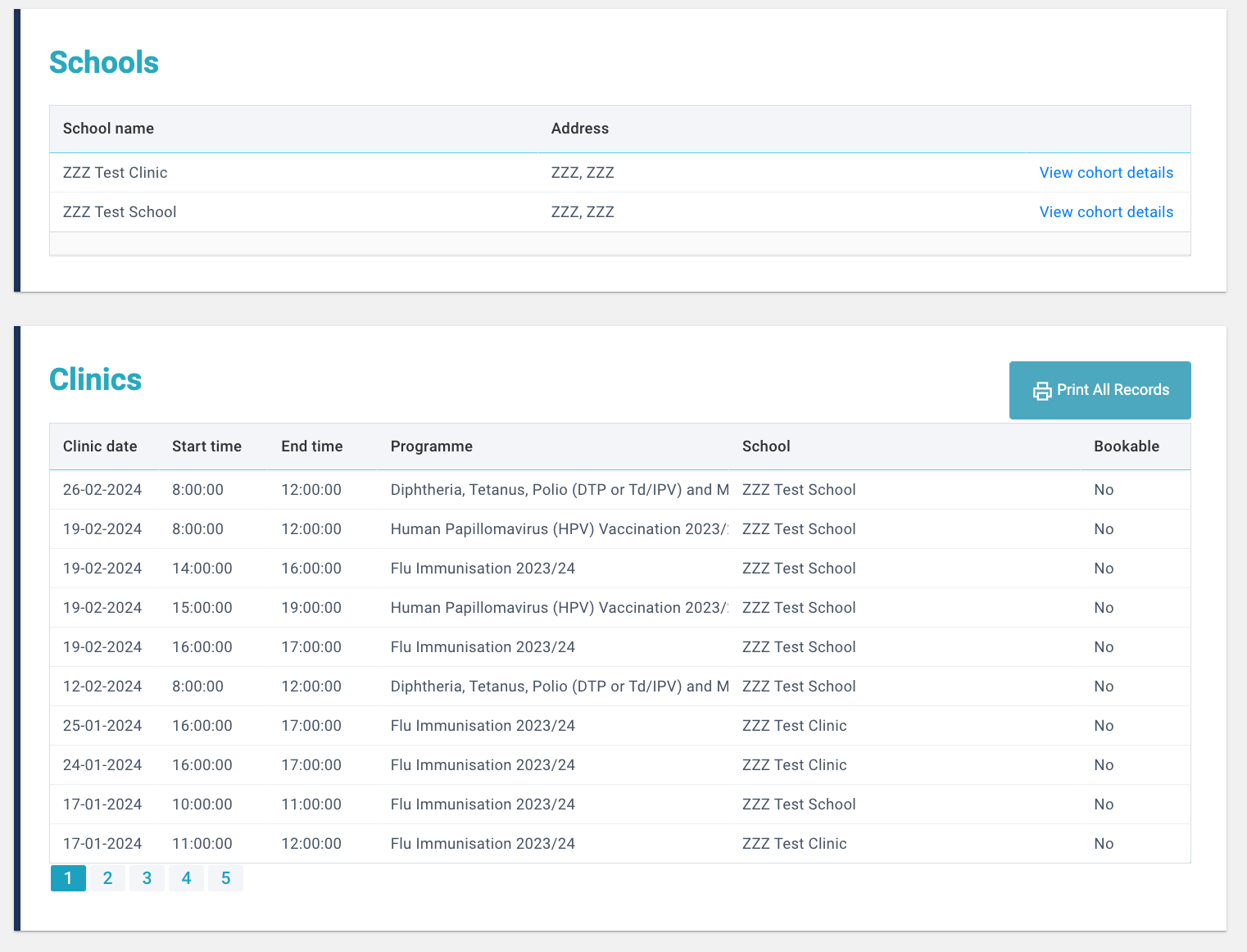This screenshot has width=1247, height=952.
Task: View cohort details for ZZZ Test Clinic
Action: (1105, 173)
